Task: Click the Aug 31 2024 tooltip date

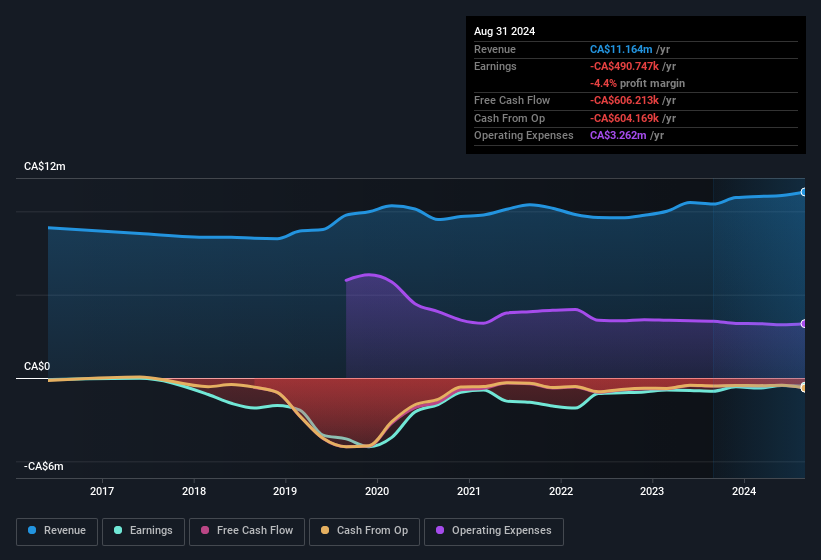Action: (x=505, y=31)
